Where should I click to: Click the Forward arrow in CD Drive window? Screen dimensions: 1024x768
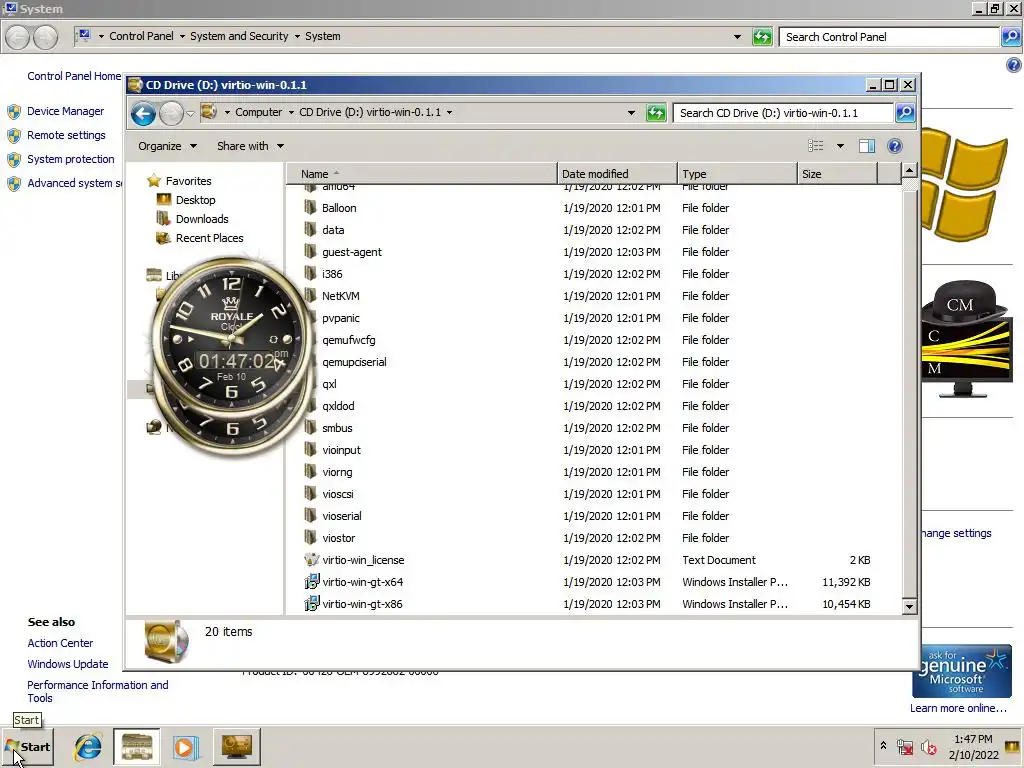[x=171, y=114]
